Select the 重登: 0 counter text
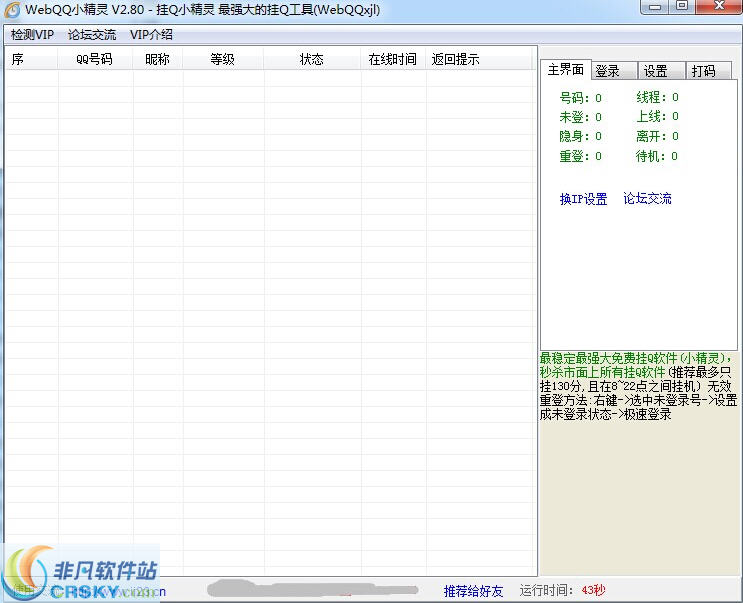Image resolution: width=743 pixels, height=603 pixels. [x=580, y=156]
